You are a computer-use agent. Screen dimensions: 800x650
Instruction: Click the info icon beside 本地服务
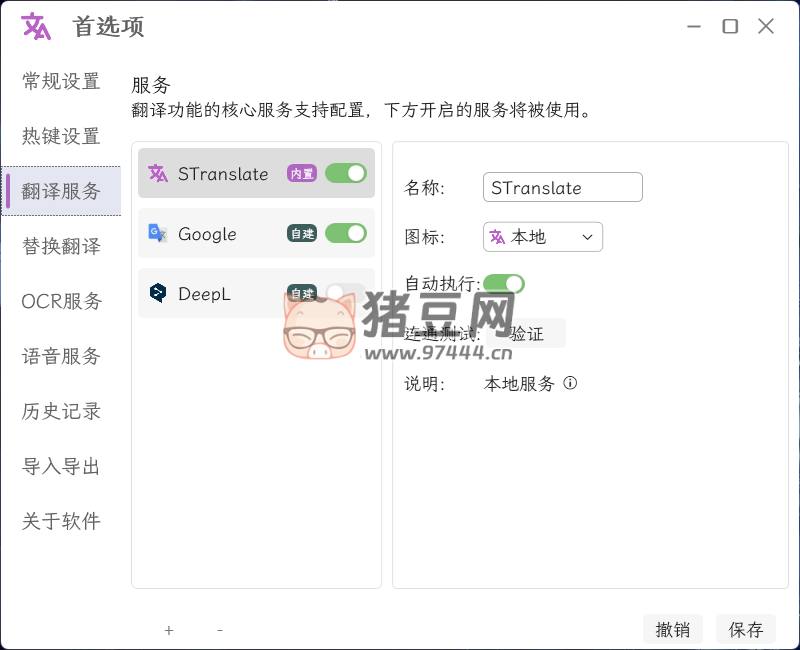coord(571,384)
